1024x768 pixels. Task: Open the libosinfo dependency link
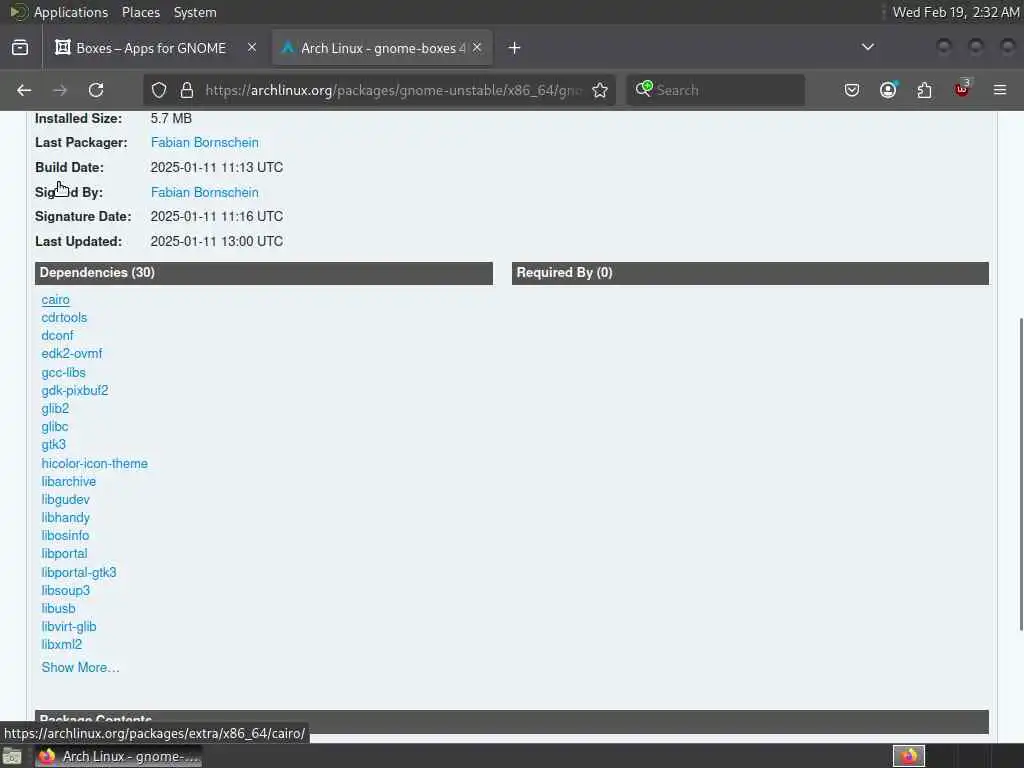coord(65,536)
